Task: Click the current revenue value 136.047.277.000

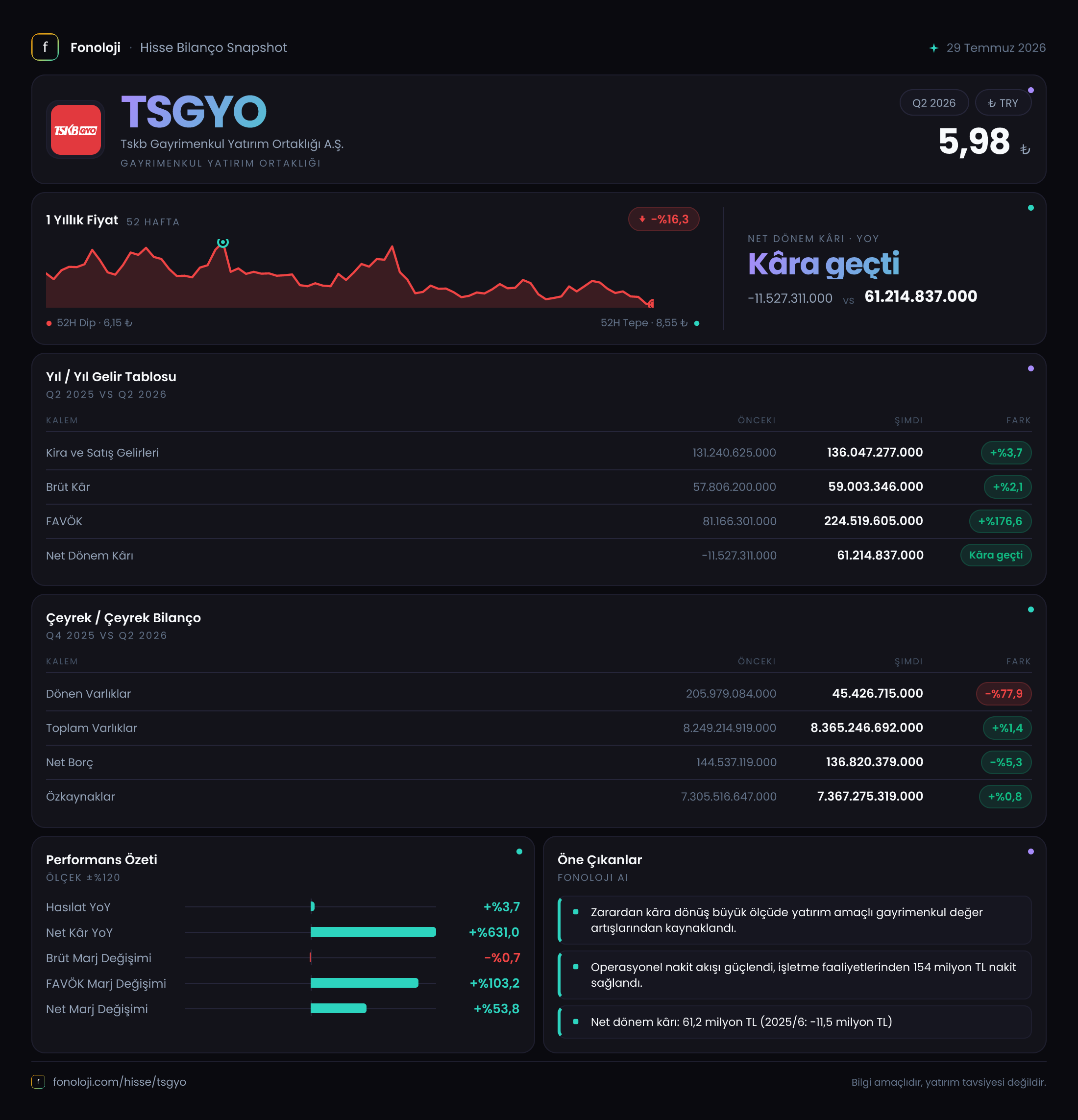Action: (x=875, y=453)
